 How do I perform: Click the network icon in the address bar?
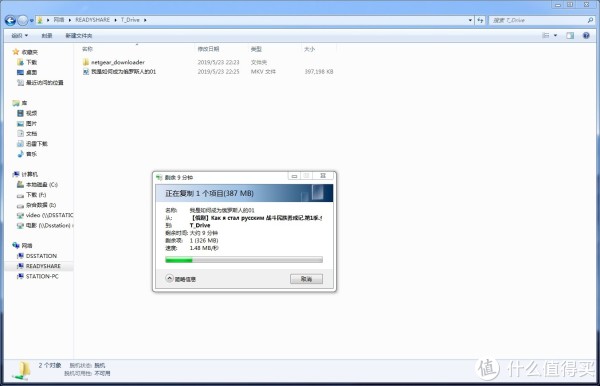click(x=40, y=20)
